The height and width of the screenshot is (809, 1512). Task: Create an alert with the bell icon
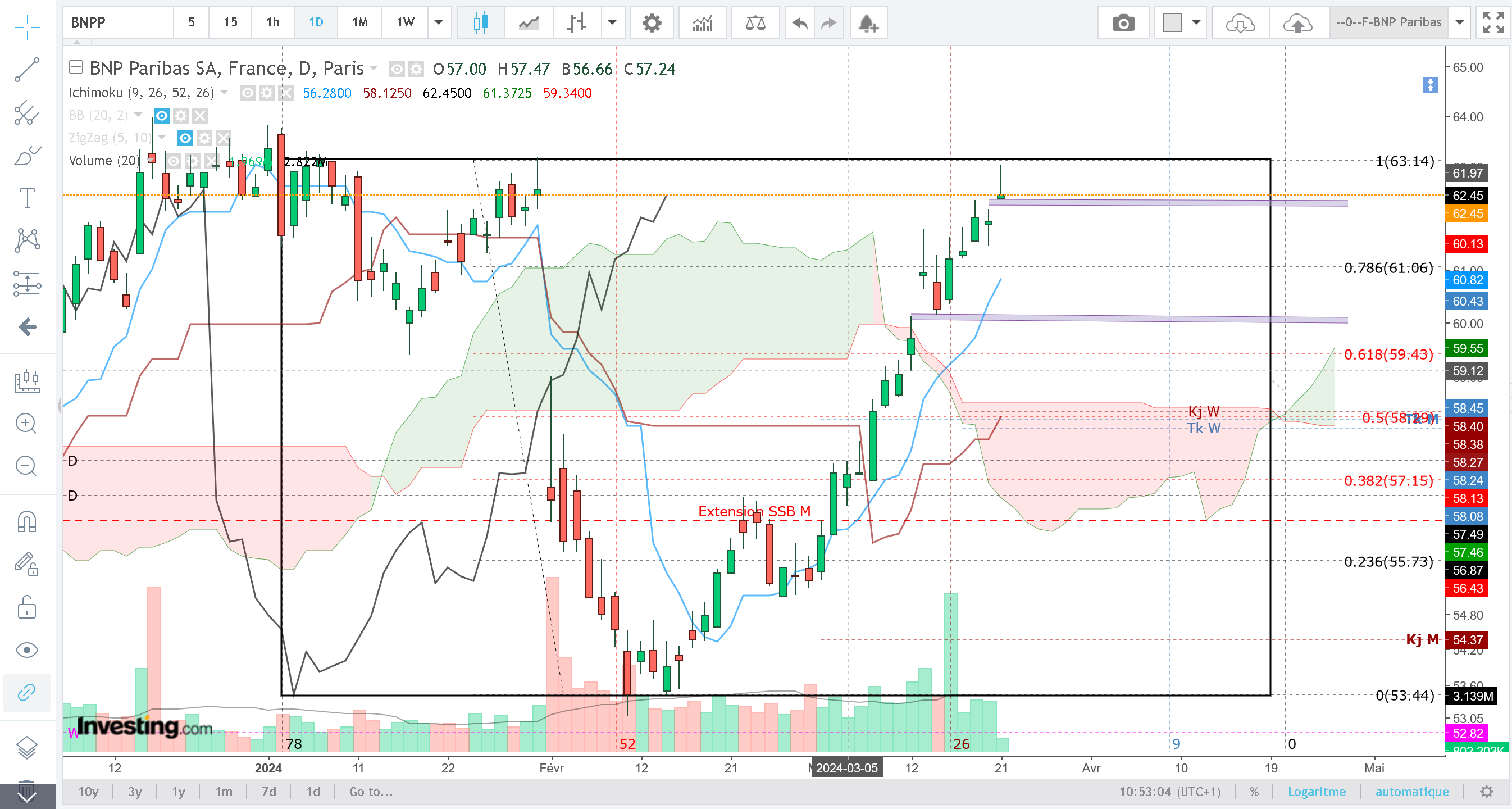868,23
